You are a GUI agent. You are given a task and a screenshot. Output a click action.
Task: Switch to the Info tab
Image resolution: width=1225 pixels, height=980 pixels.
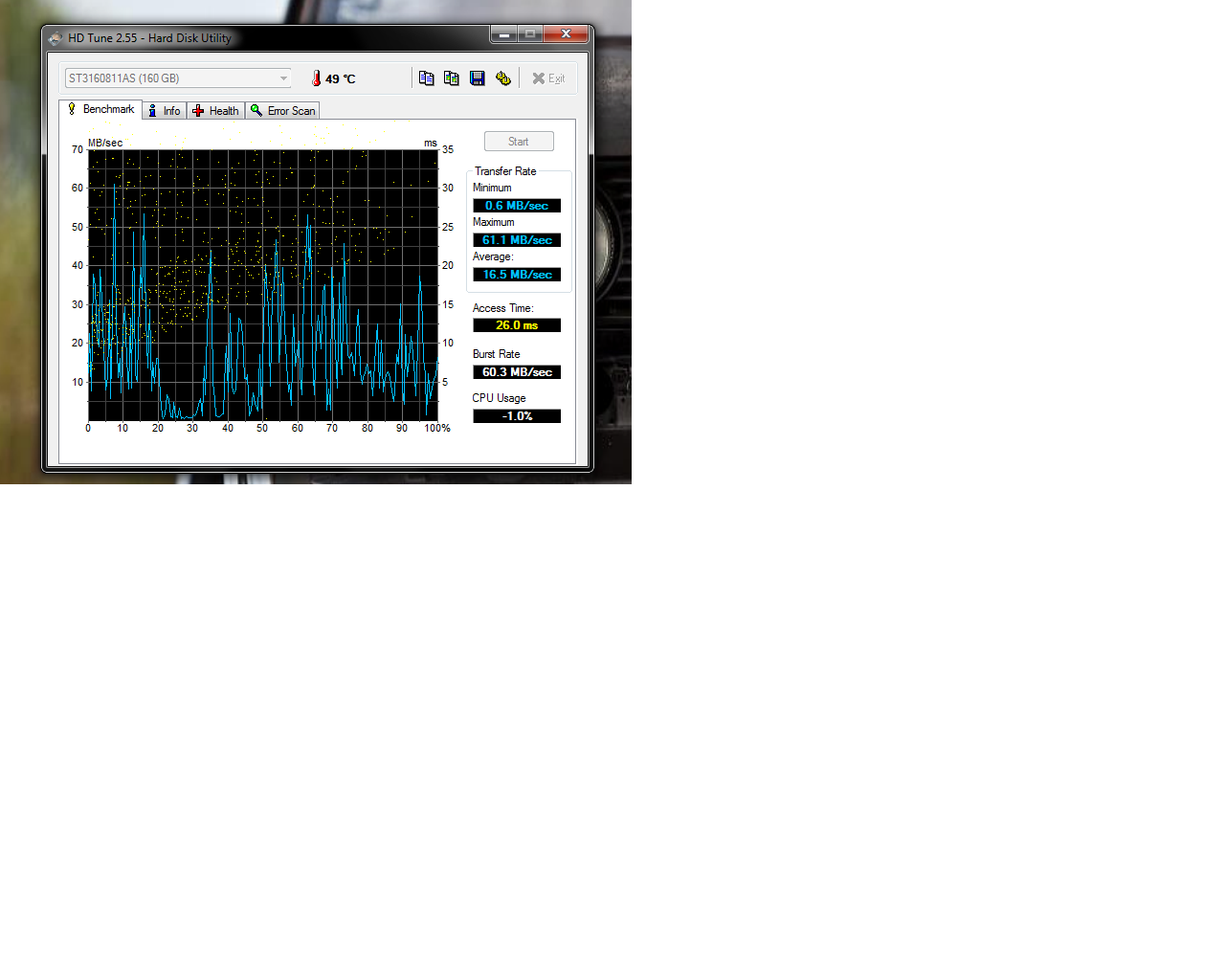point(165,111)
